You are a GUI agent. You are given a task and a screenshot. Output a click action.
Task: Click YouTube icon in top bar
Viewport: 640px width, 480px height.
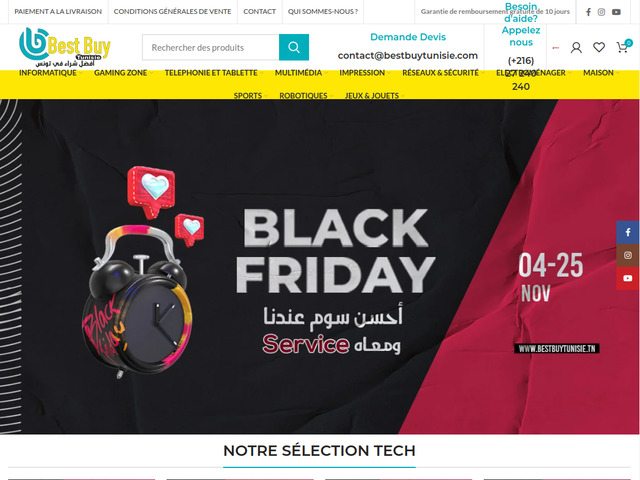(616, 12)
